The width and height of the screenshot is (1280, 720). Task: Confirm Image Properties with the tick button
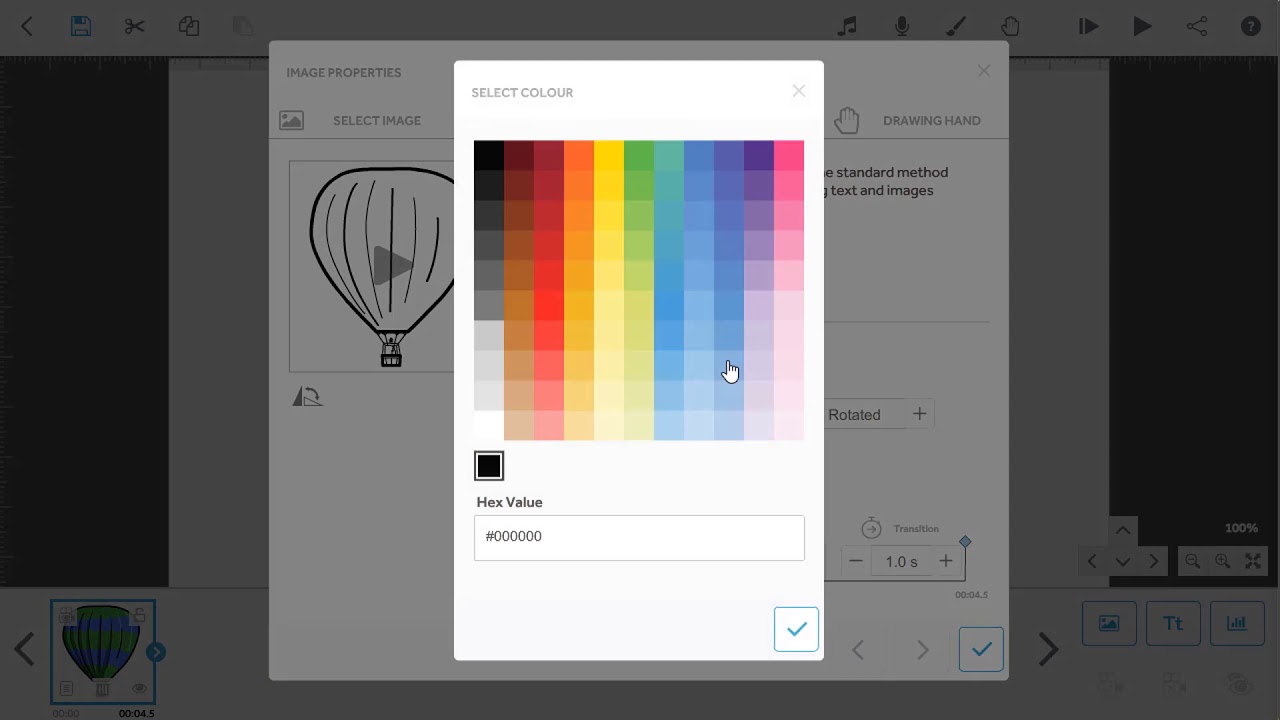(981, 650)
